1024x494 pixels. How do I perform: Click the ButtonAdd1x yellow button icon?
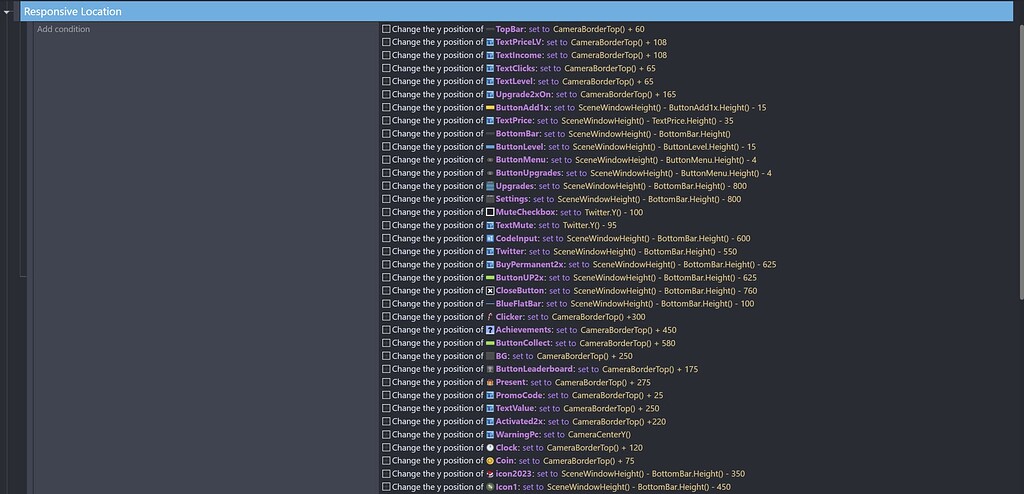(490, 108)
